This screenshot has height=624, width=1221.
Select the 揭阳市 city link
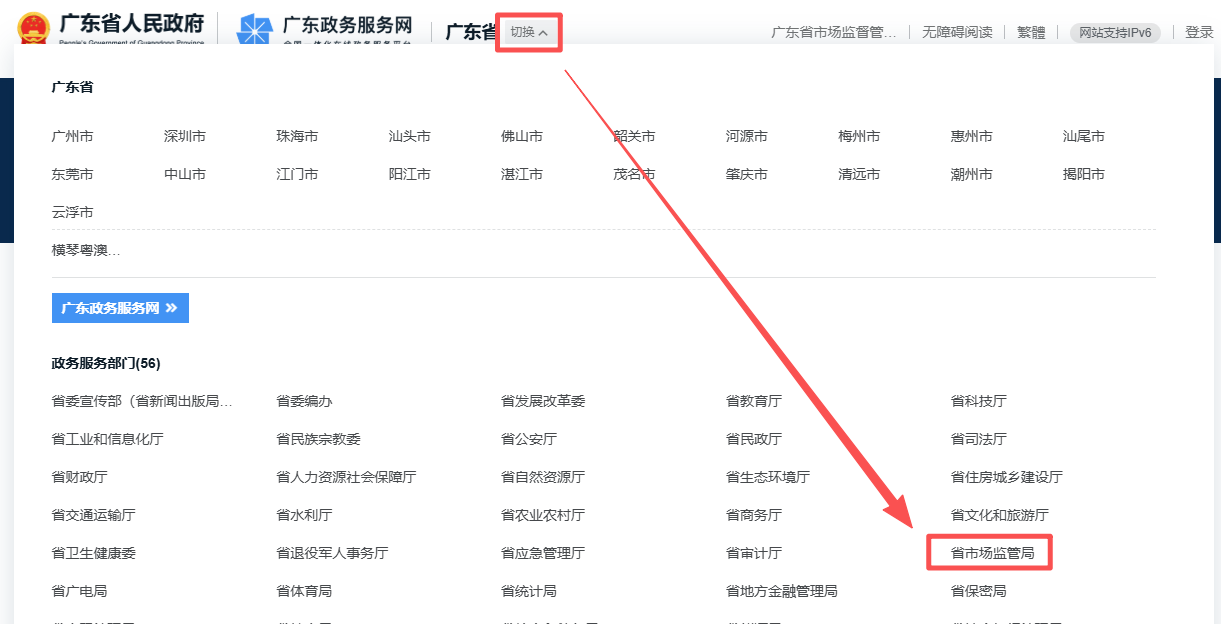coord(1083,173)
